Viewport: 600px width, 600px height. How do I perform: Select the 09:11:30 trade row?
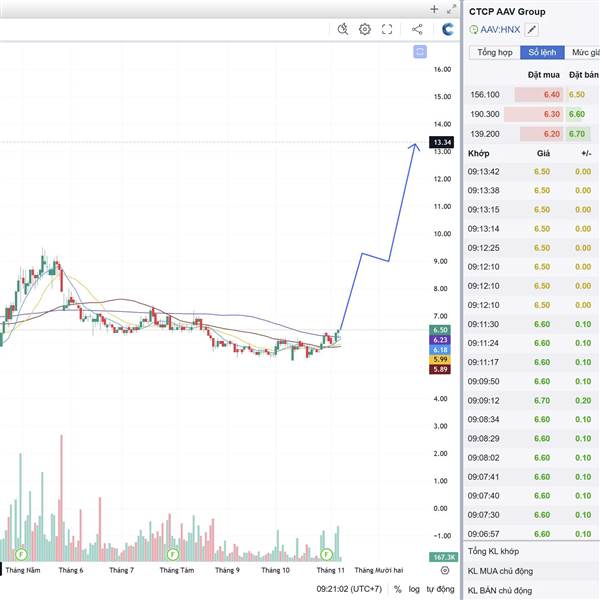532,324
